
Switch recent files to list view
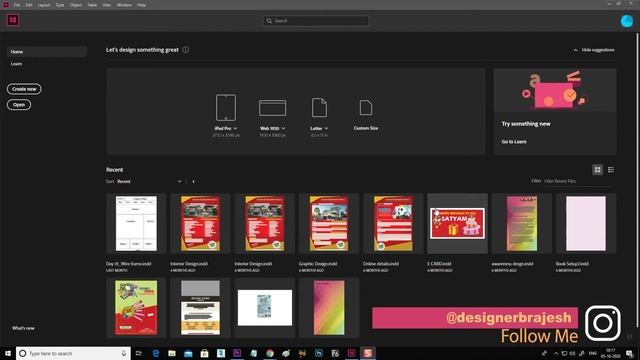point(611,170)
